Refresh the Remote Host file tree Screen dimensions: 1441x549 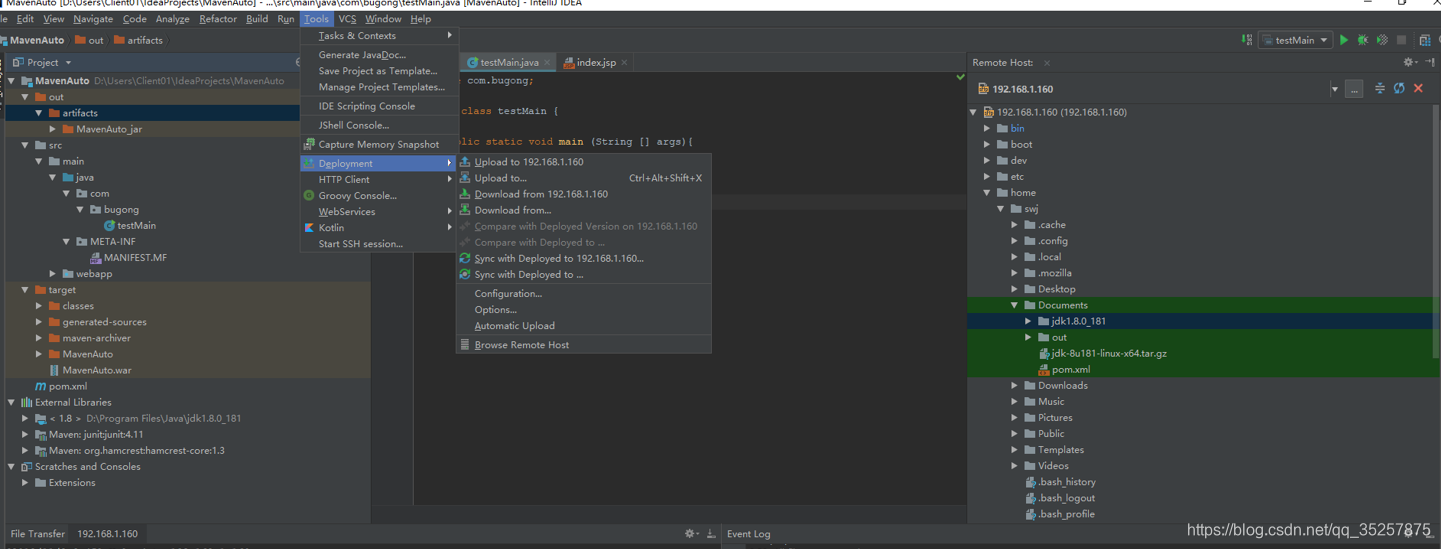[x=1399, y=88]
